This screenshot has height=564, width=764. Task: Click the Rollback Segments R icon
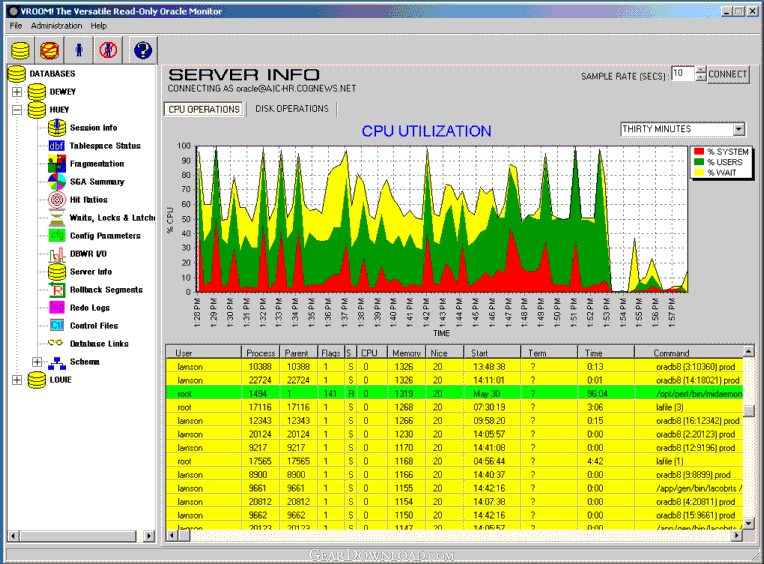click(57, 290)
